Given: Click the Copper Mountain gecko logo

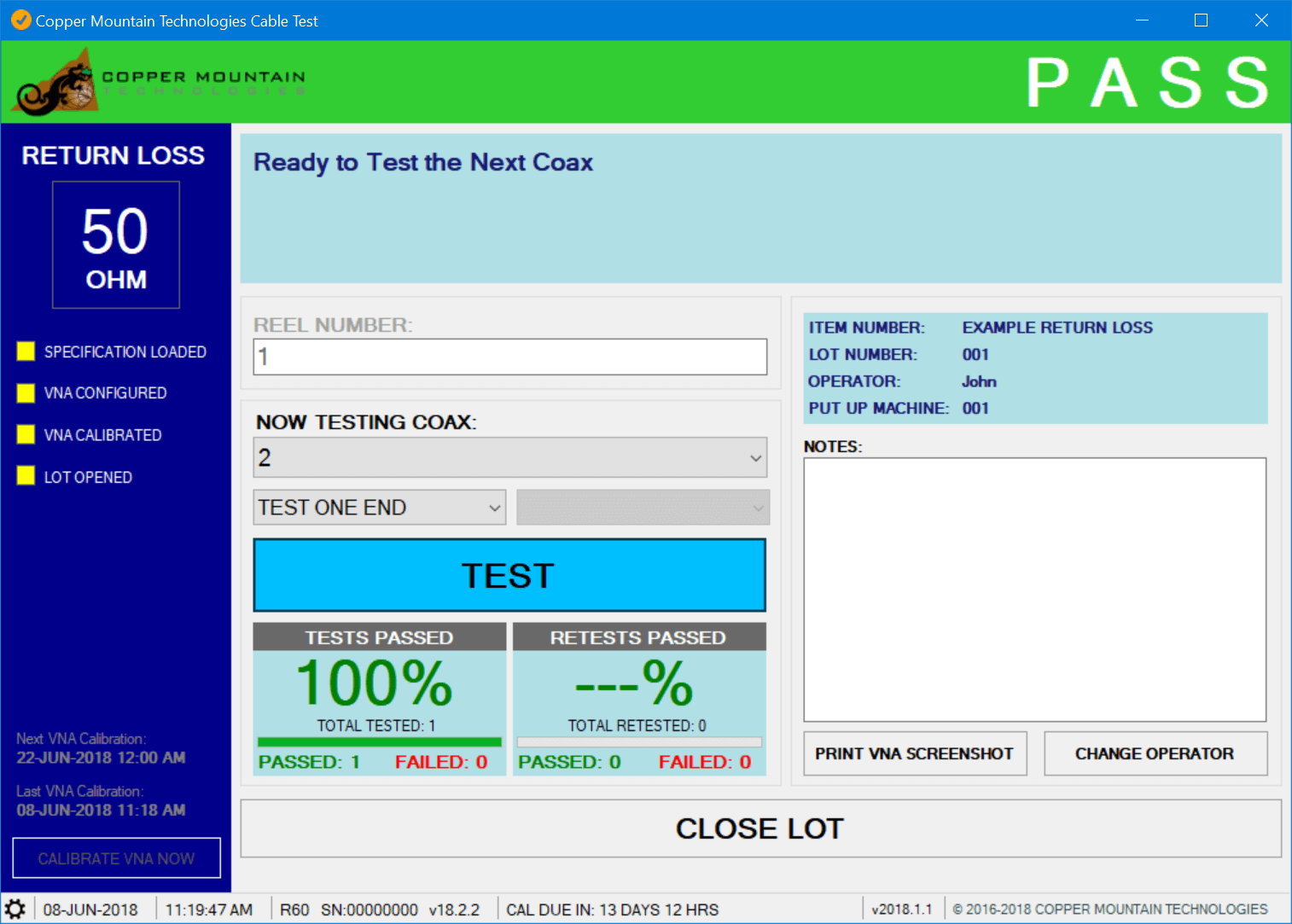Looking at the screenshot, I should coord(55,82).
